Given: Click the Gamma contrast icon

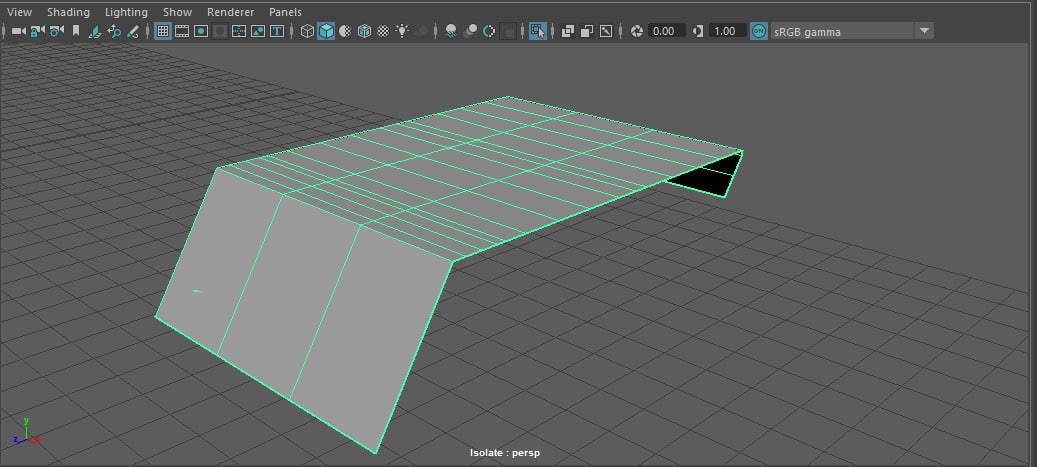Looking at the screenshot, I should pos(698,31).
